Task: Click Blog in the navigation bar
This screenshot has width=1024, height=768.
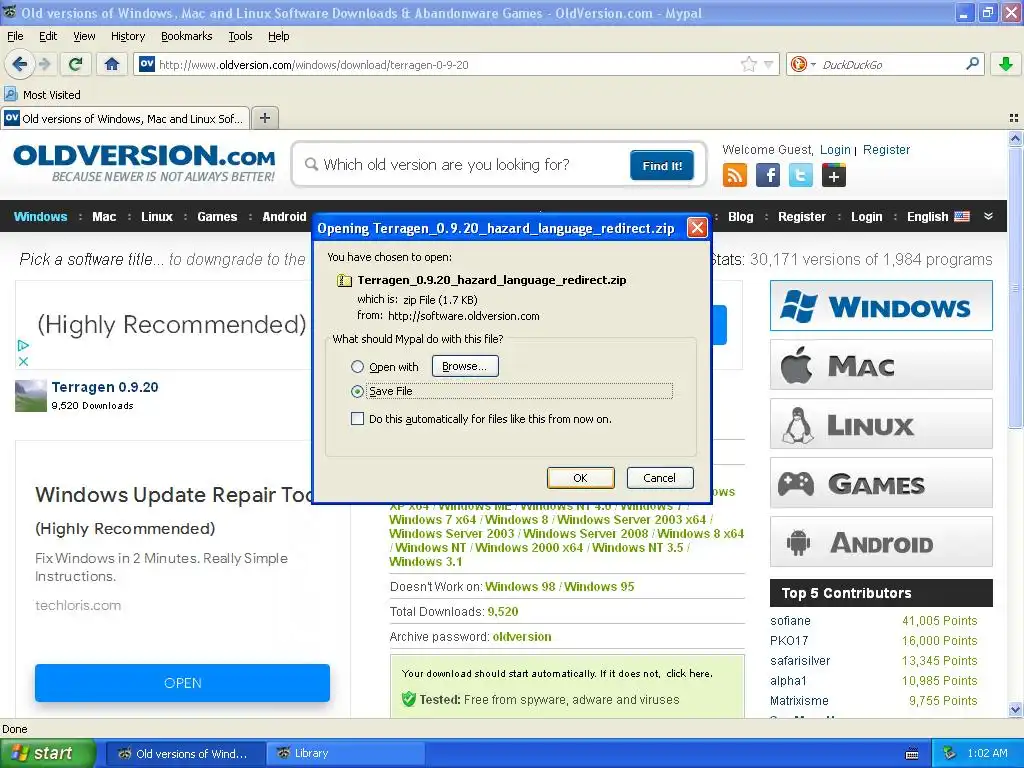Action: (741, 216)
